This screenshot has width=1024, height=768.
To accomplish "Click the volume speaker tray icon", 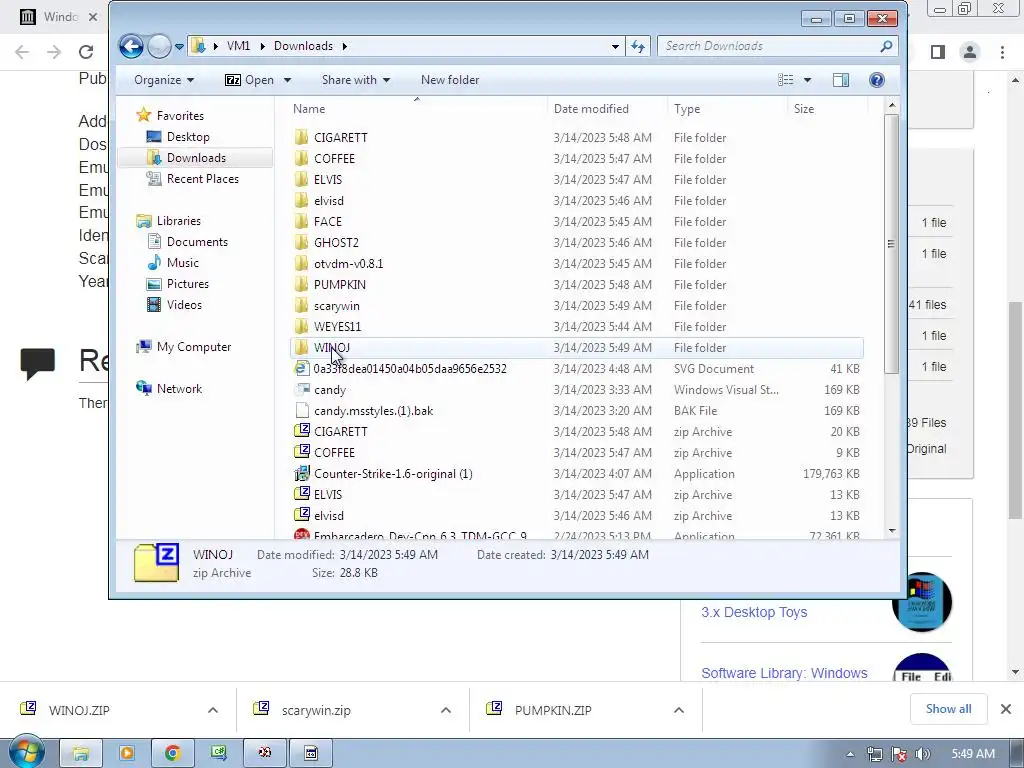I will point(922,754).
